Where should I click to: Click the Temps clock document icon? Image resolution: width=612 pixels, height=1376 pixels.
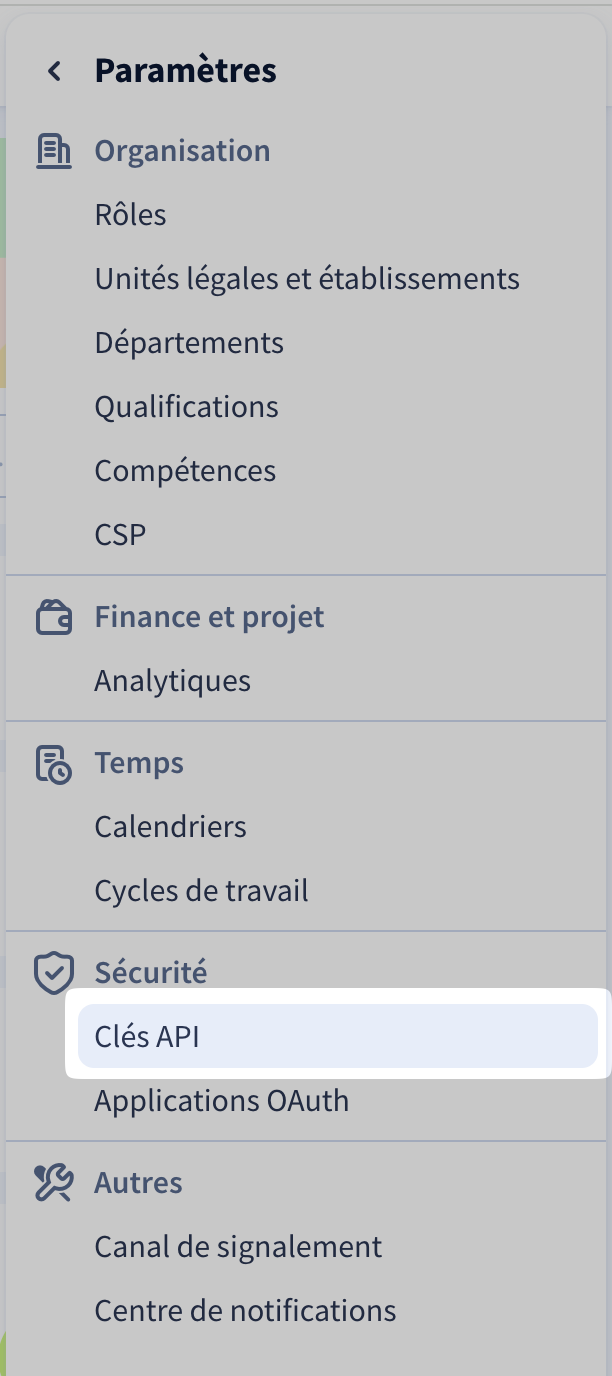[53, 763]
